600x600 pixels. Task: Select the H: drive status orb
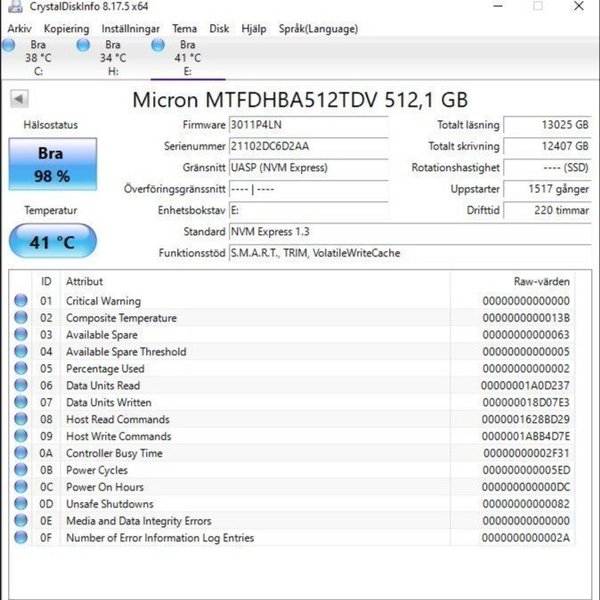[x=83, y=45]
